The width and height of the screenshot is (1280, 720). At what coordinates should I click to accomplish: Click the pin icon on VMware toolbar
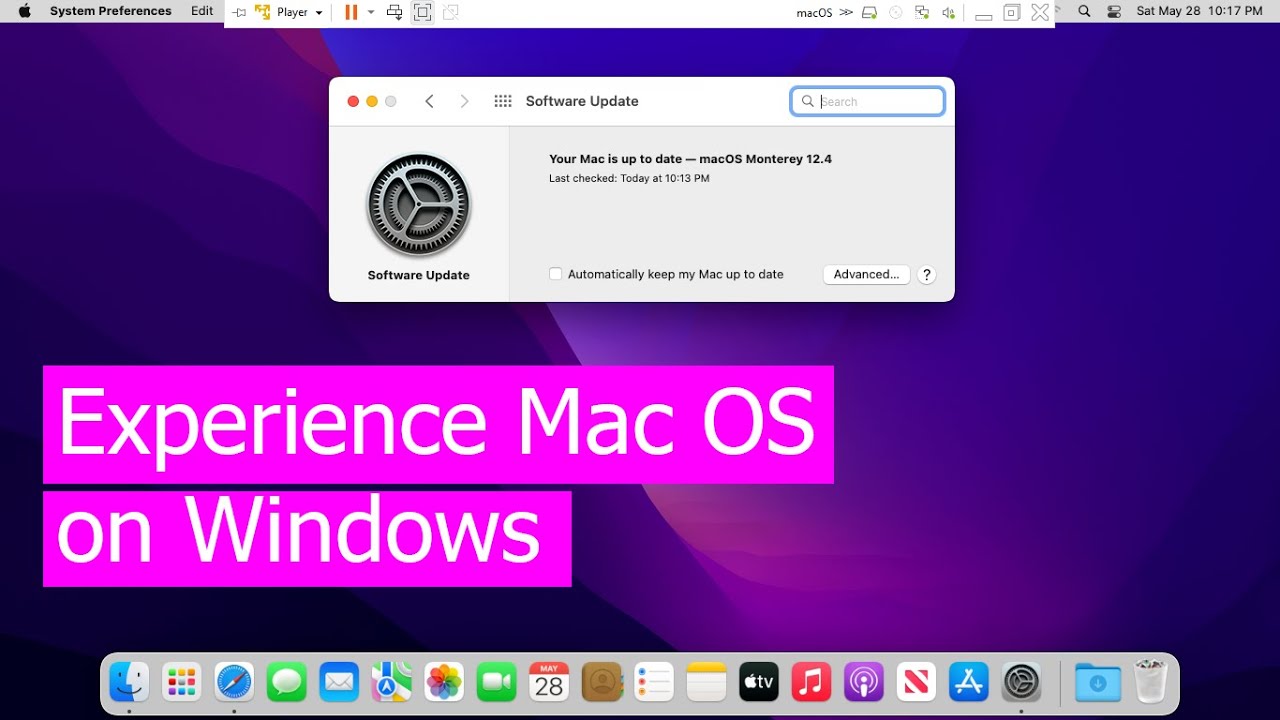(239, 13)
